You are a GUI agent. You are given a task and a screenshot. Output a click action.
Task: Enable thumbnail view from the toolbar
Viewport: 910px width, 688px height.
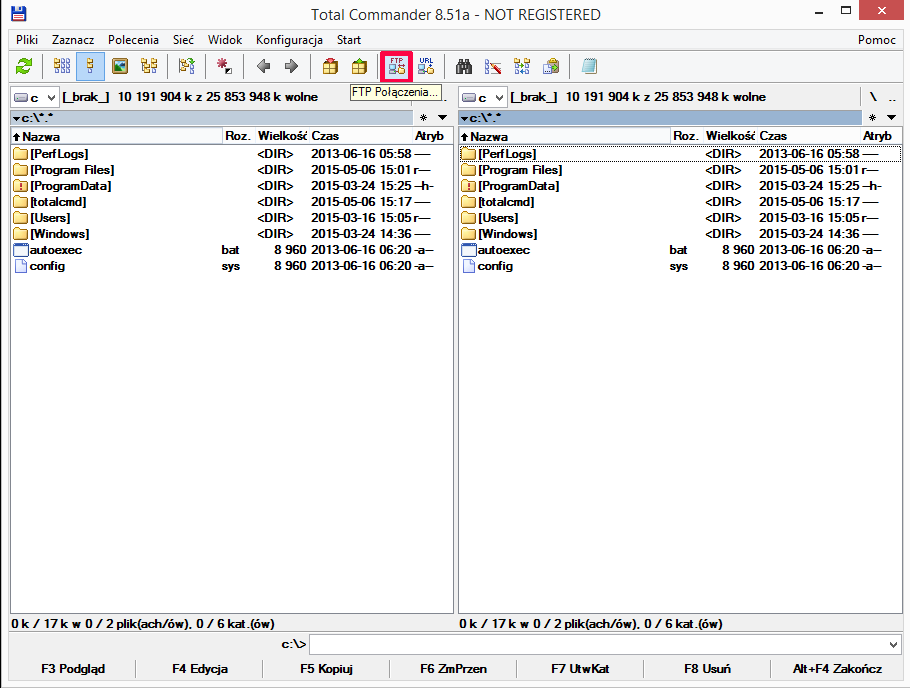point(120,66)
